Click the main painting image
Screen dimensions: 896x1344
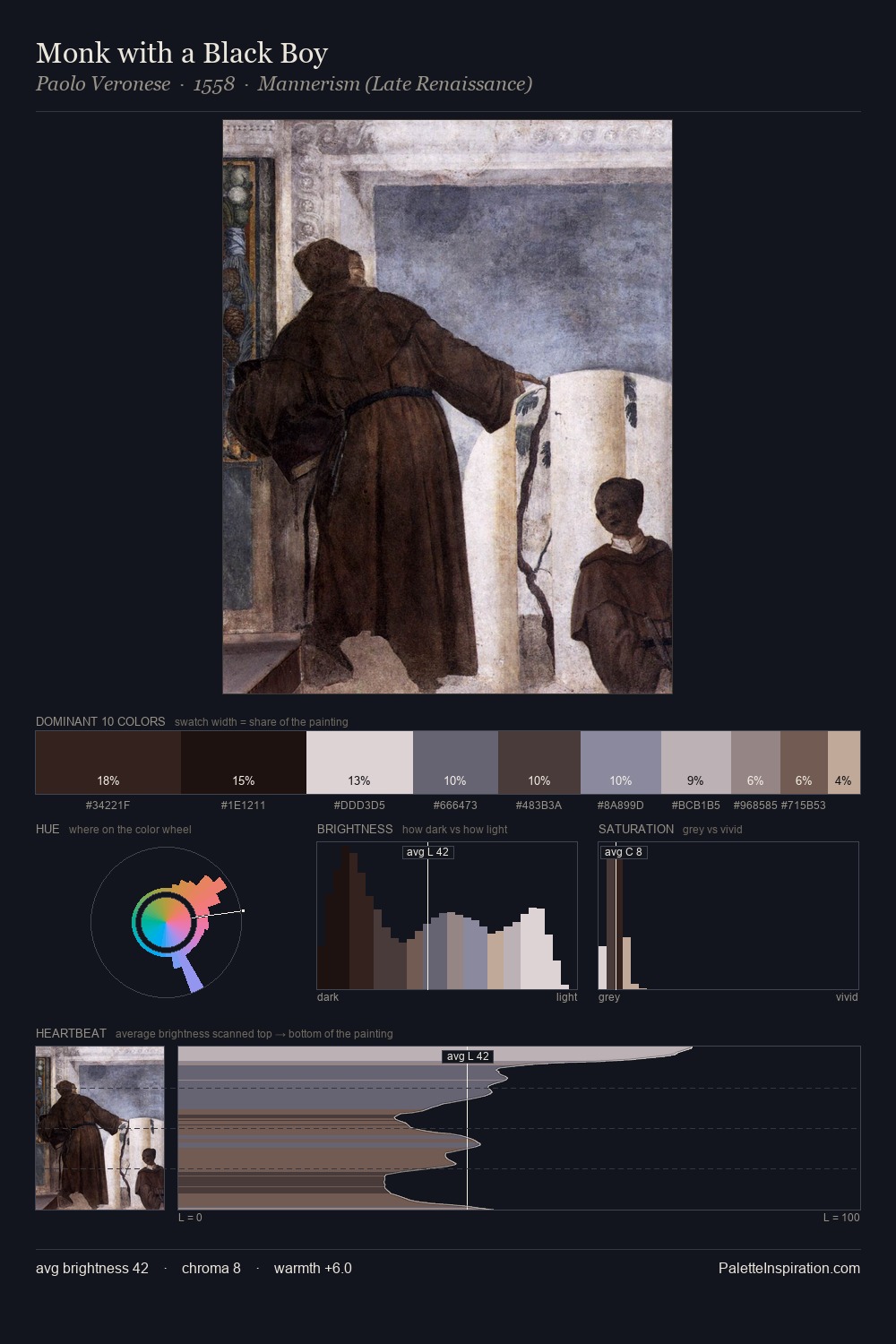point(447,407)
